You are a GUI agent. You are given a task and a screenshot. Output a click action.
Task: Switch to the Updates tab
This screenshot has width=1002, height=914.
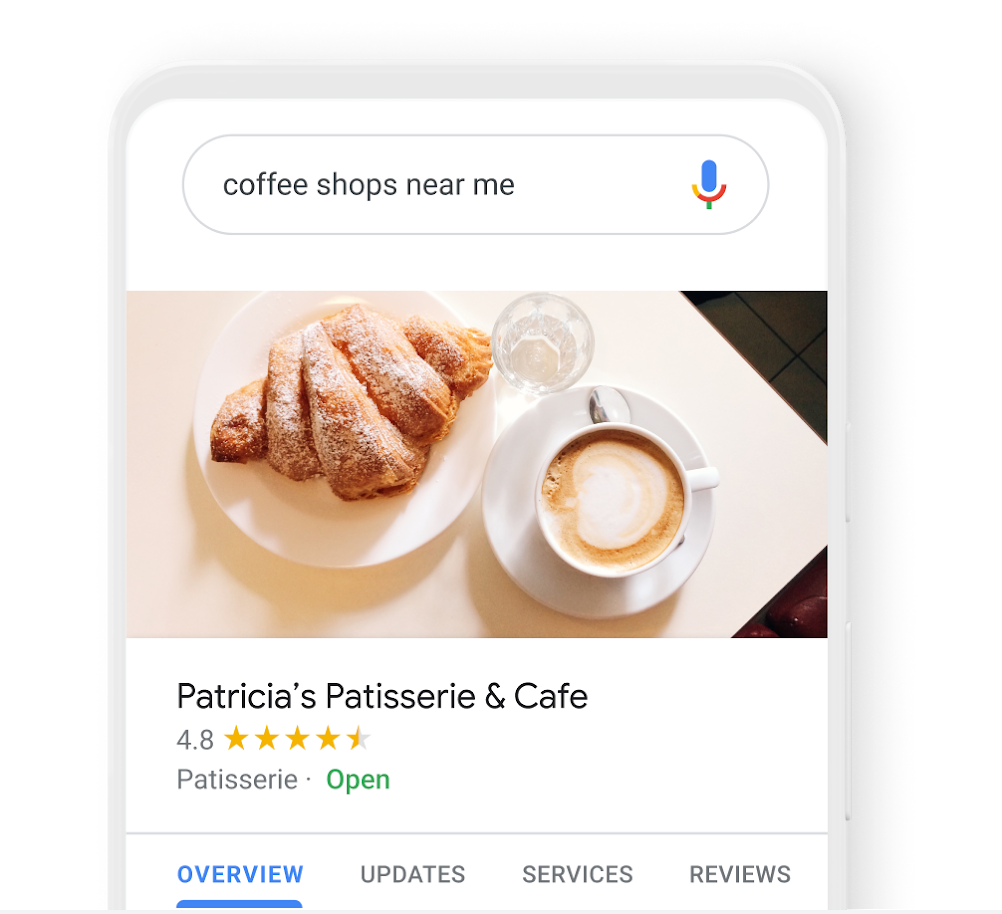[413, 874]
